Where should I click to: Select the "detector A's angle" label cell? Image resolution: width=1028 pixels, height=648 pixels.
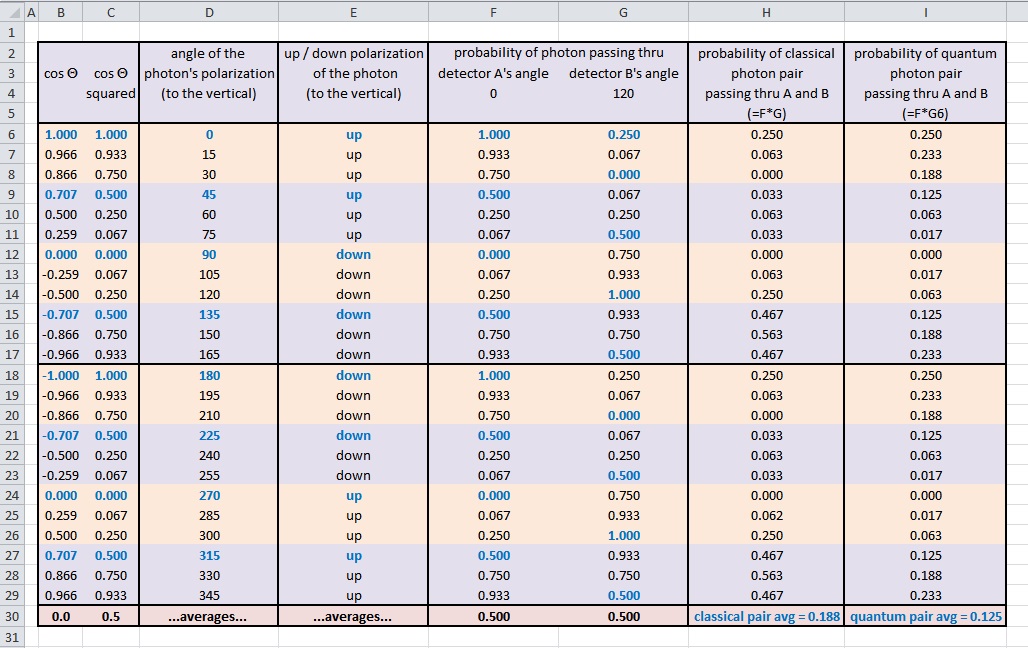(x=493, y=74)
